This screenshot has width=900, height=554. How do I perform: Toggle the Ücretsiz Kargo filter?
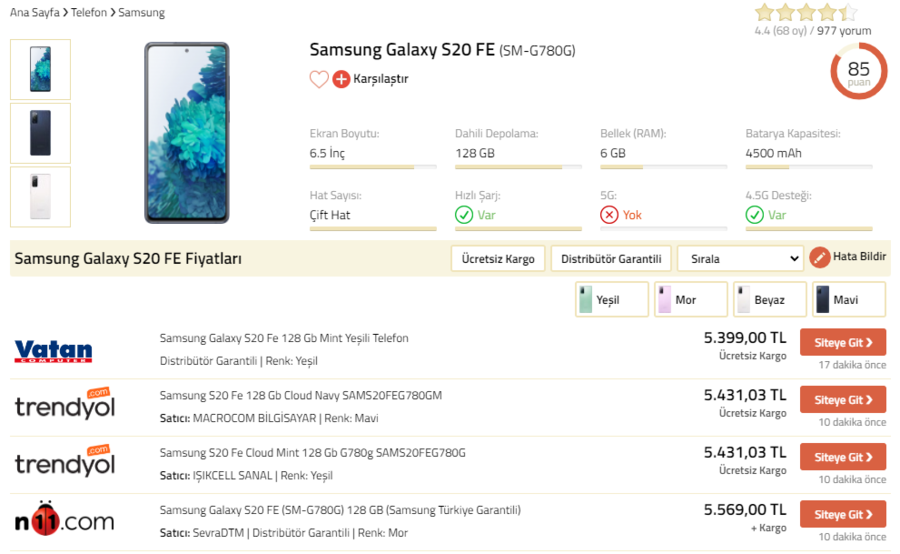[x=498, y=259]
